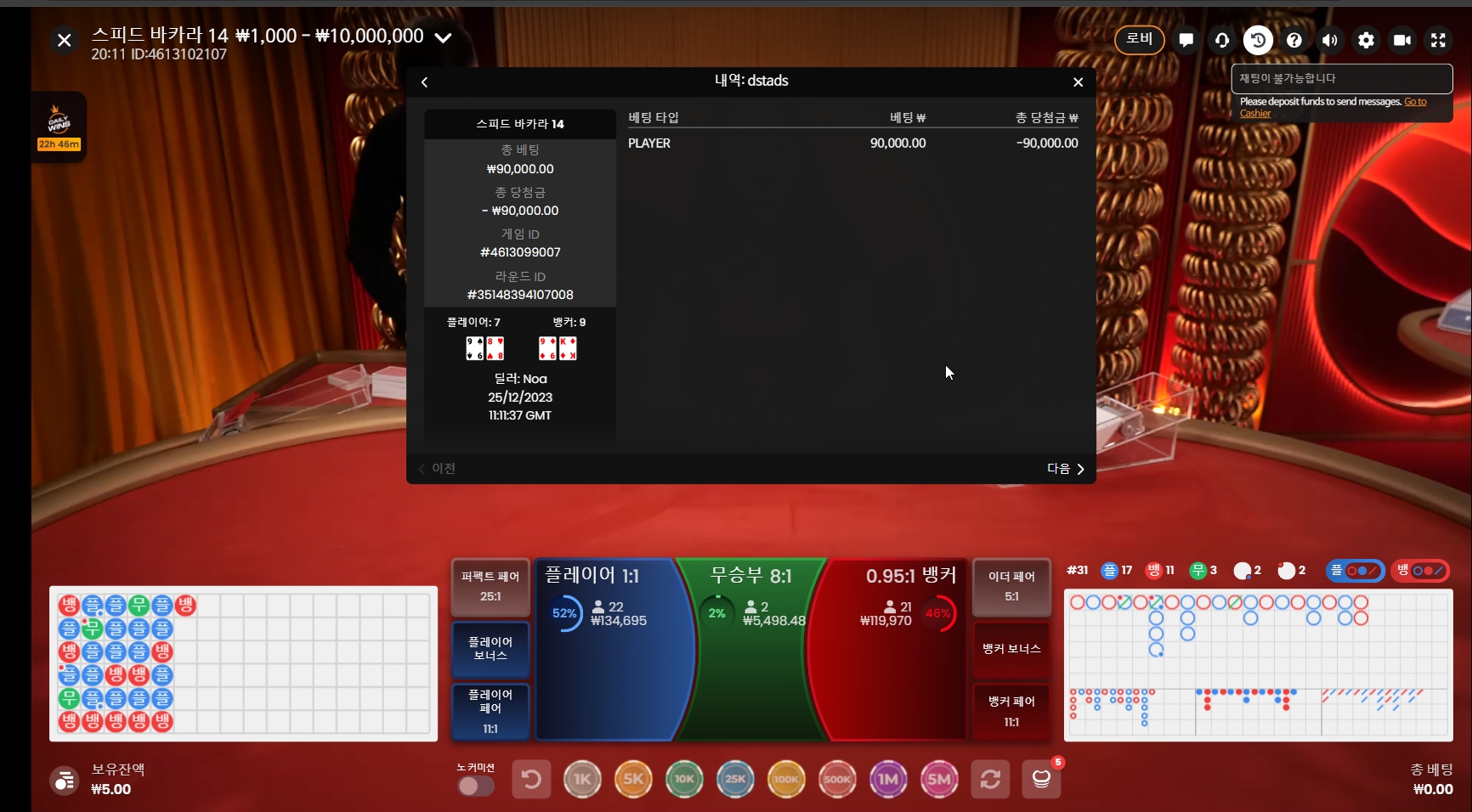Open the balance coins icon beside 보유잔액
Screen dimensions: 1472x812
pyautogui.click(x=65, y=780)
